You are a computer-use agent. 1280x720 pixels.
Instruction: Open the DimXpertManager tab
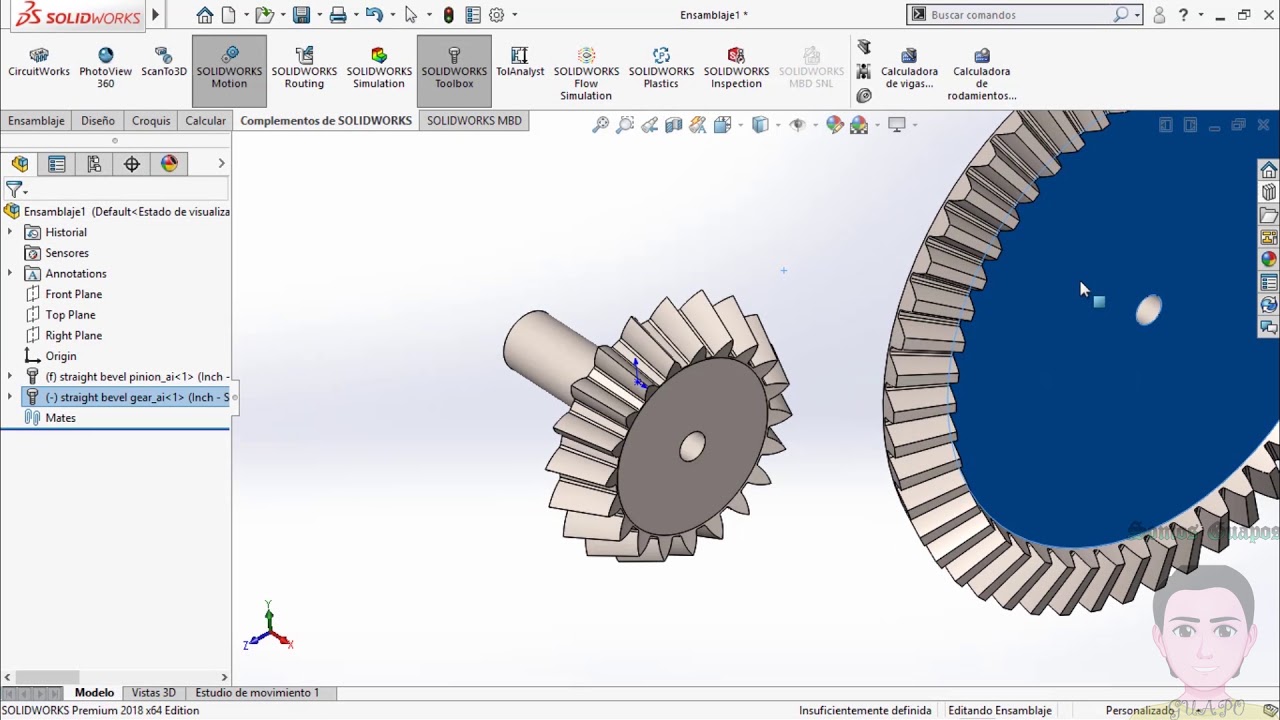(132, 164)
